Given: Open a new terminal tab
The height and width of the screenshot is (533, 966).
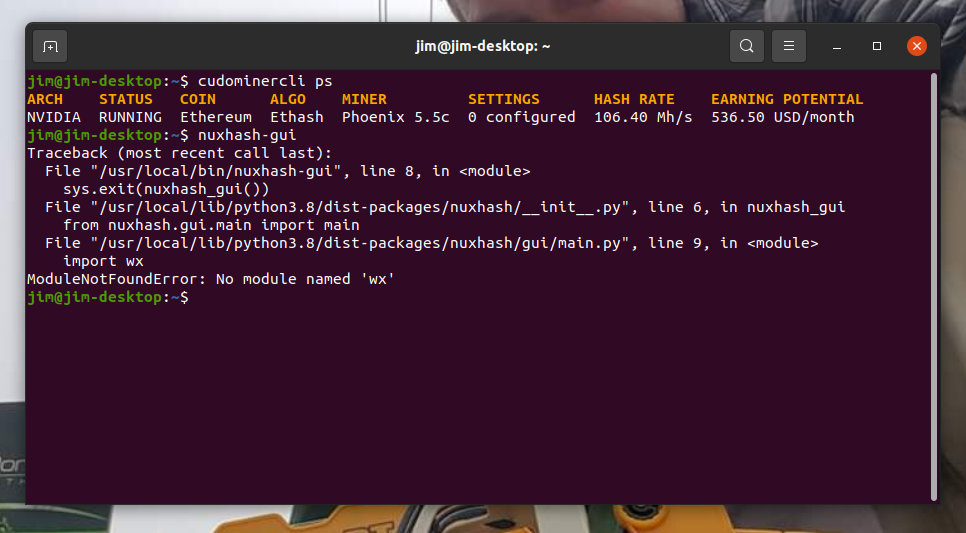Looking at the screenshot, I should coord(50,46).
